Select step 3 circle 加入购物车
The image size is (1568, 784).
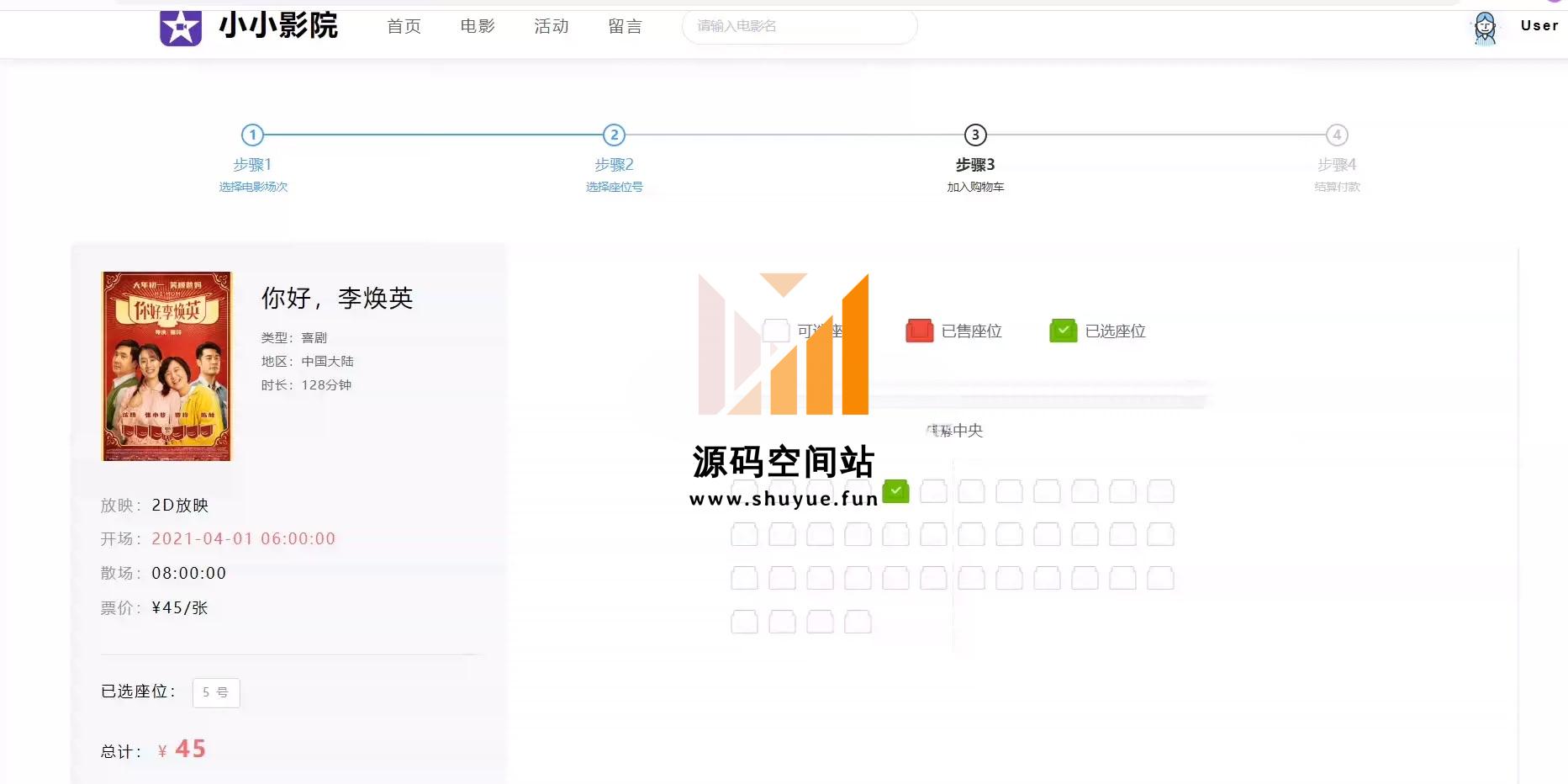click(975, 135)
